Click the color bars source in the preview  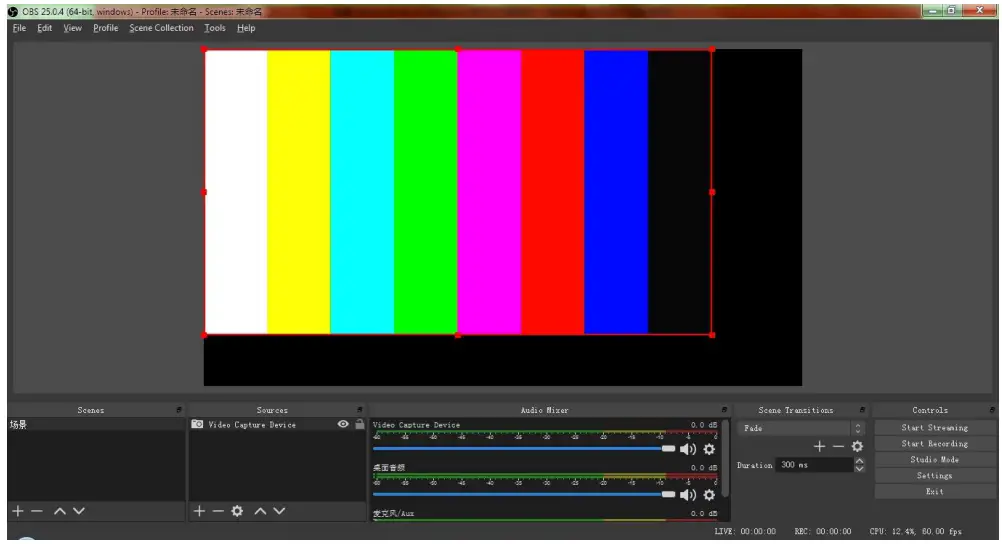458,192
